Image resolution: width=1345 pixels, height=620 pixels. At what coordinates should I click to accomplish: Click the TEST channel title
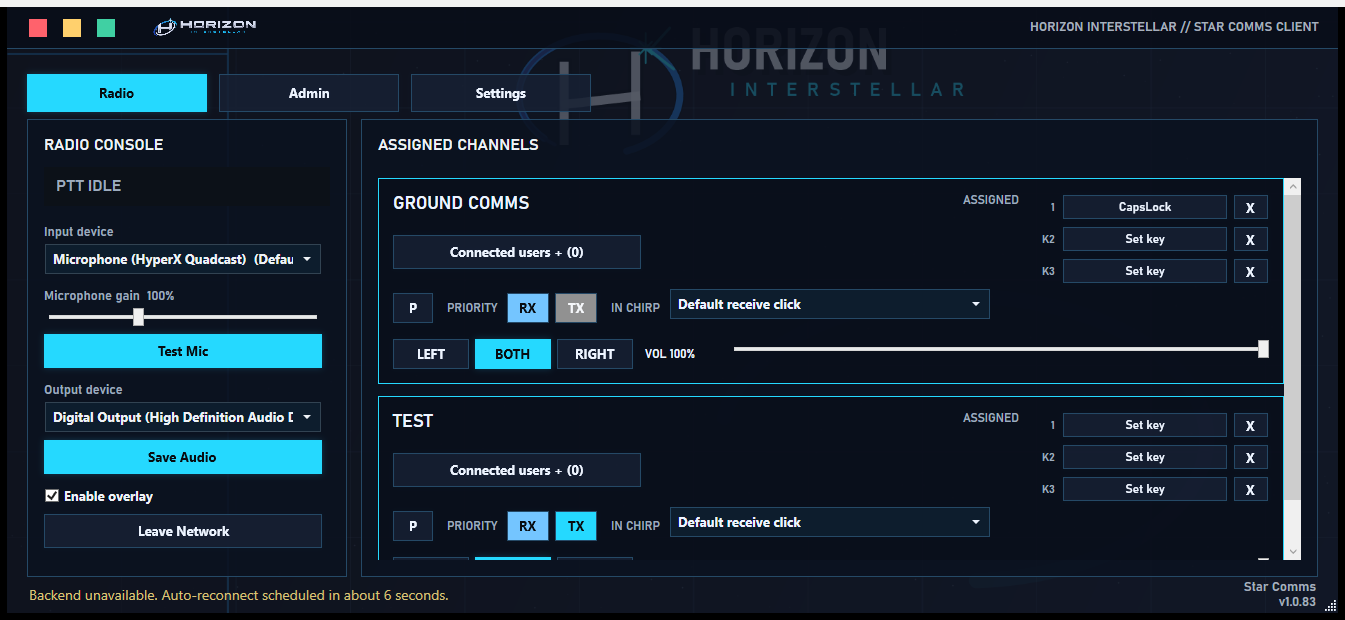coord(412,421)
